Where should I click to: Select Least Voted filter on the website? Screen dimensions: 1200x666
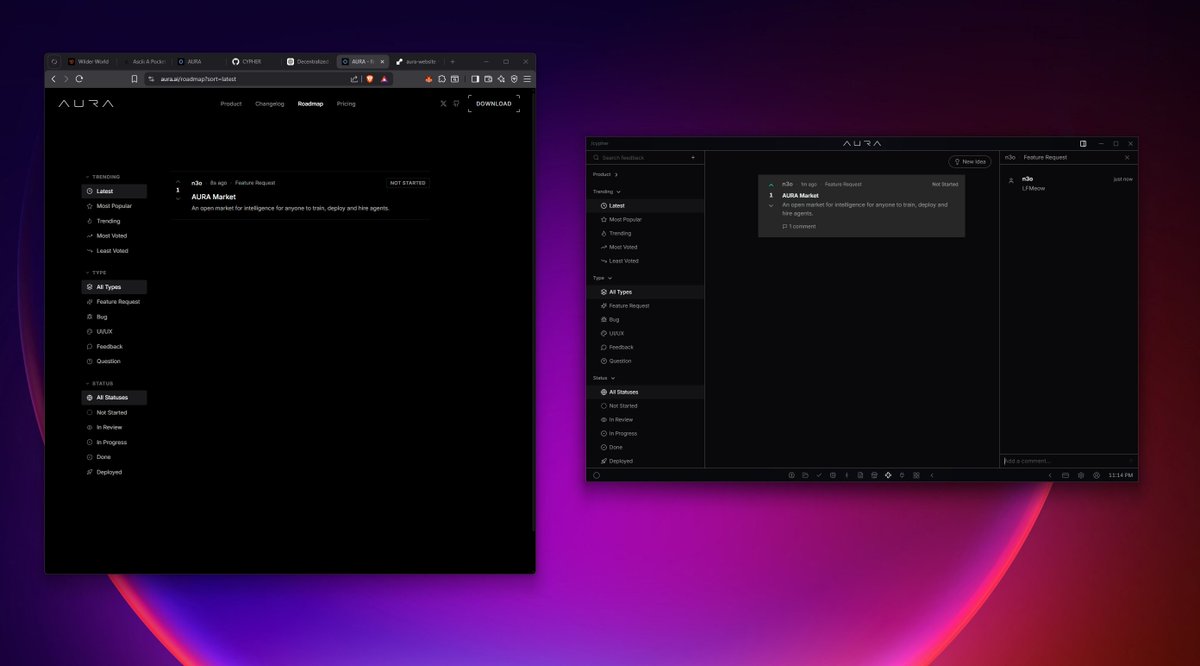click(114, 251)
